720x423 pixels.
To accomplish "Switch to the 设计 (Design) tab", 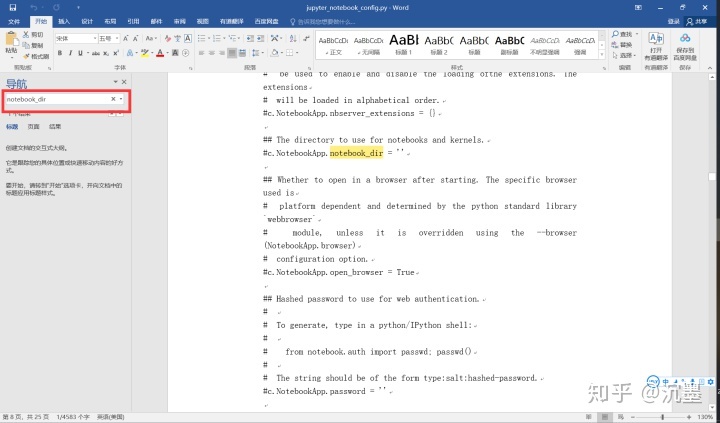I will pos(87,22).
